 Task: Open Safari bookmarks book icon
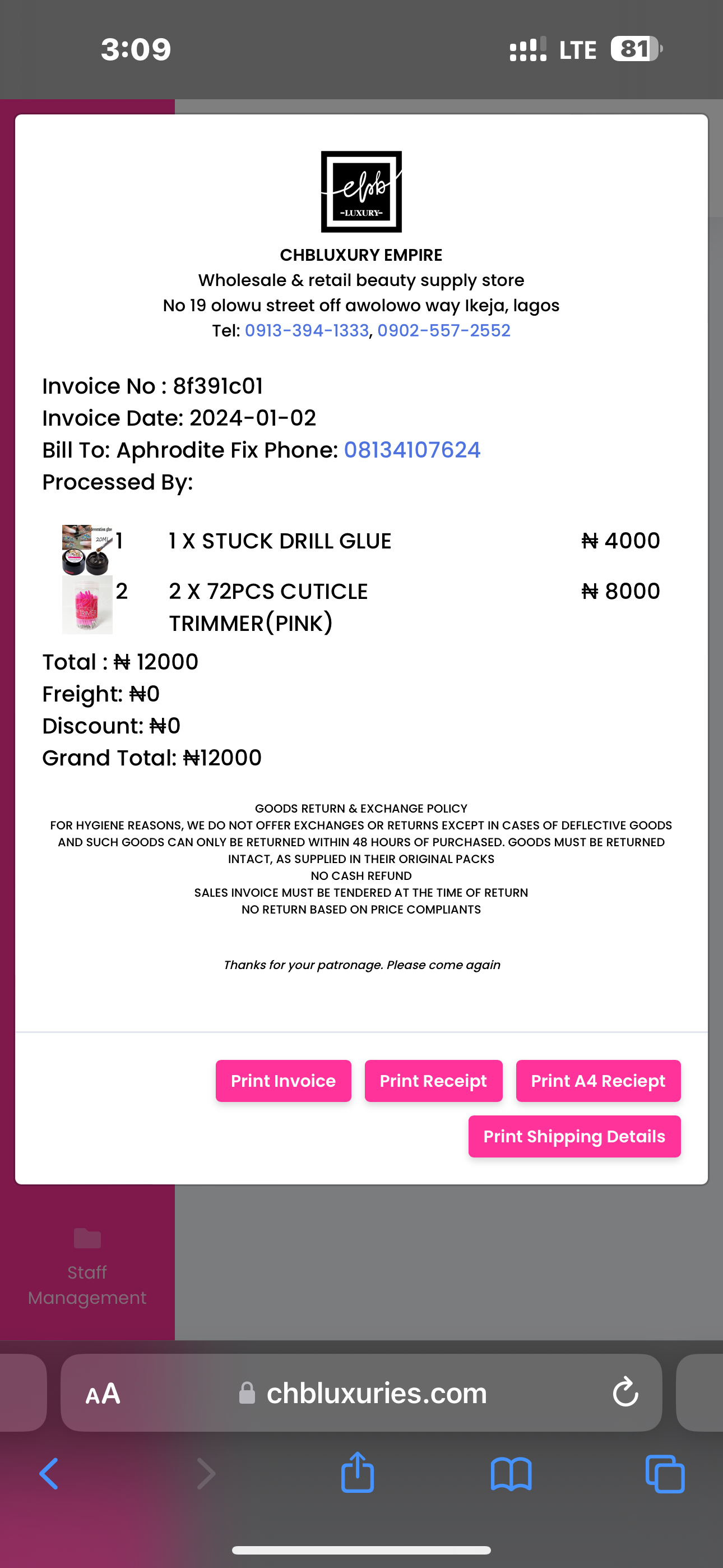point(511,1474)
